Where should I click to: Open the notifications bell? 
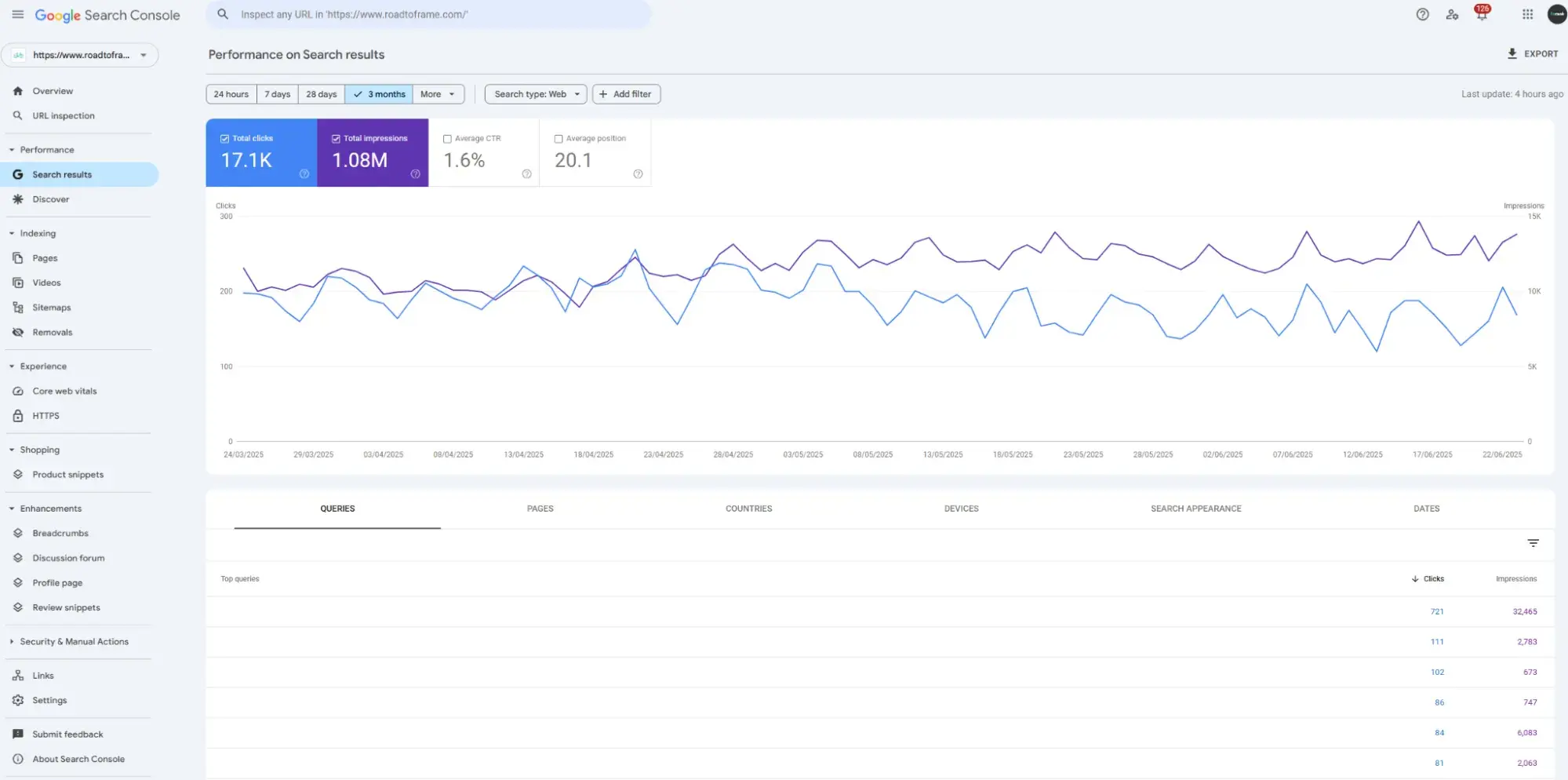pyautogui.click(x=1481, y=14)
